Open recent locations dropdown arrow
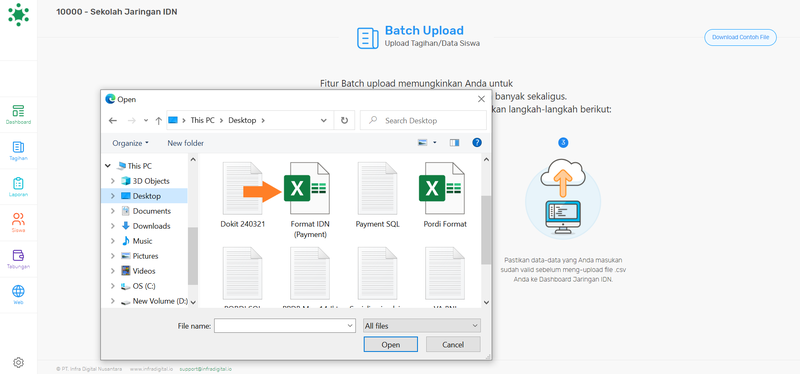The width and height of the screenshot is (800, 374). [x=146, y=121]
